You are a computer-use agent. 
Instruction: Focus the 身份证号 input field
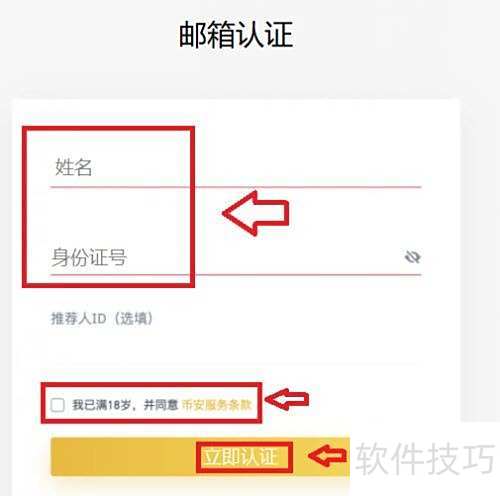coord(236,257)
